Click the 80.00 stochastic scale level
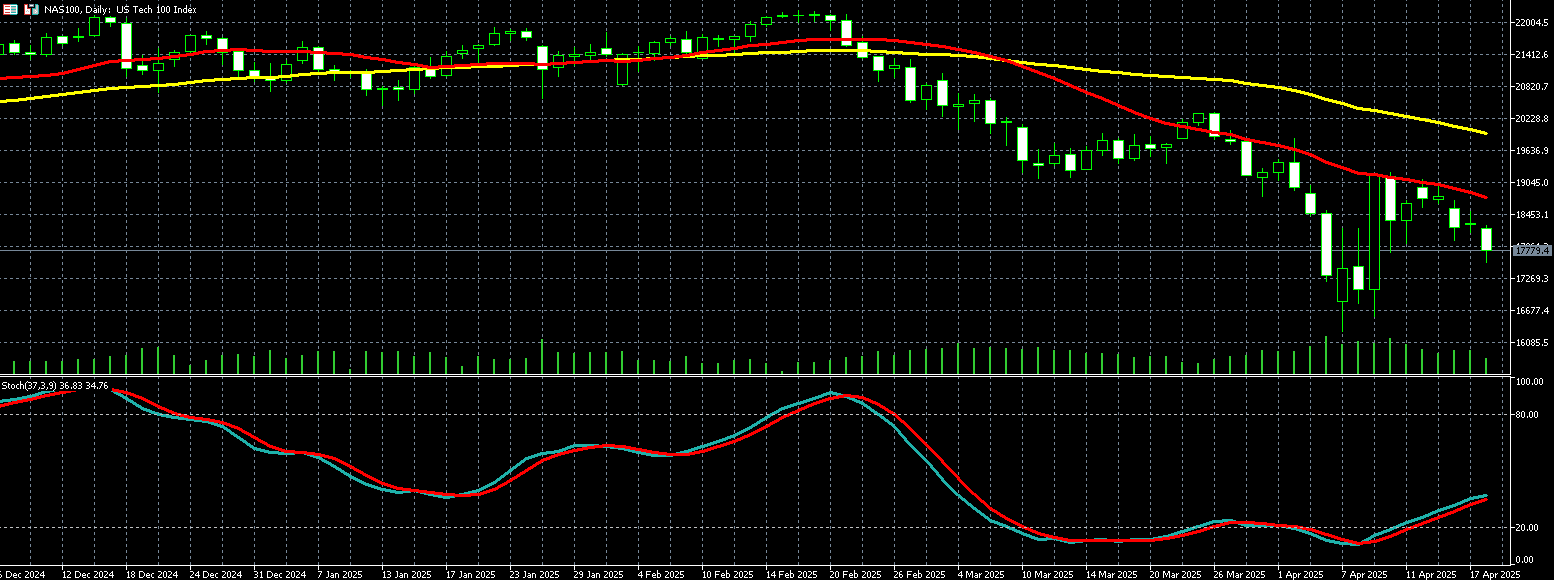Viewport: 1554px width, 580px height. pos(1526,414)
